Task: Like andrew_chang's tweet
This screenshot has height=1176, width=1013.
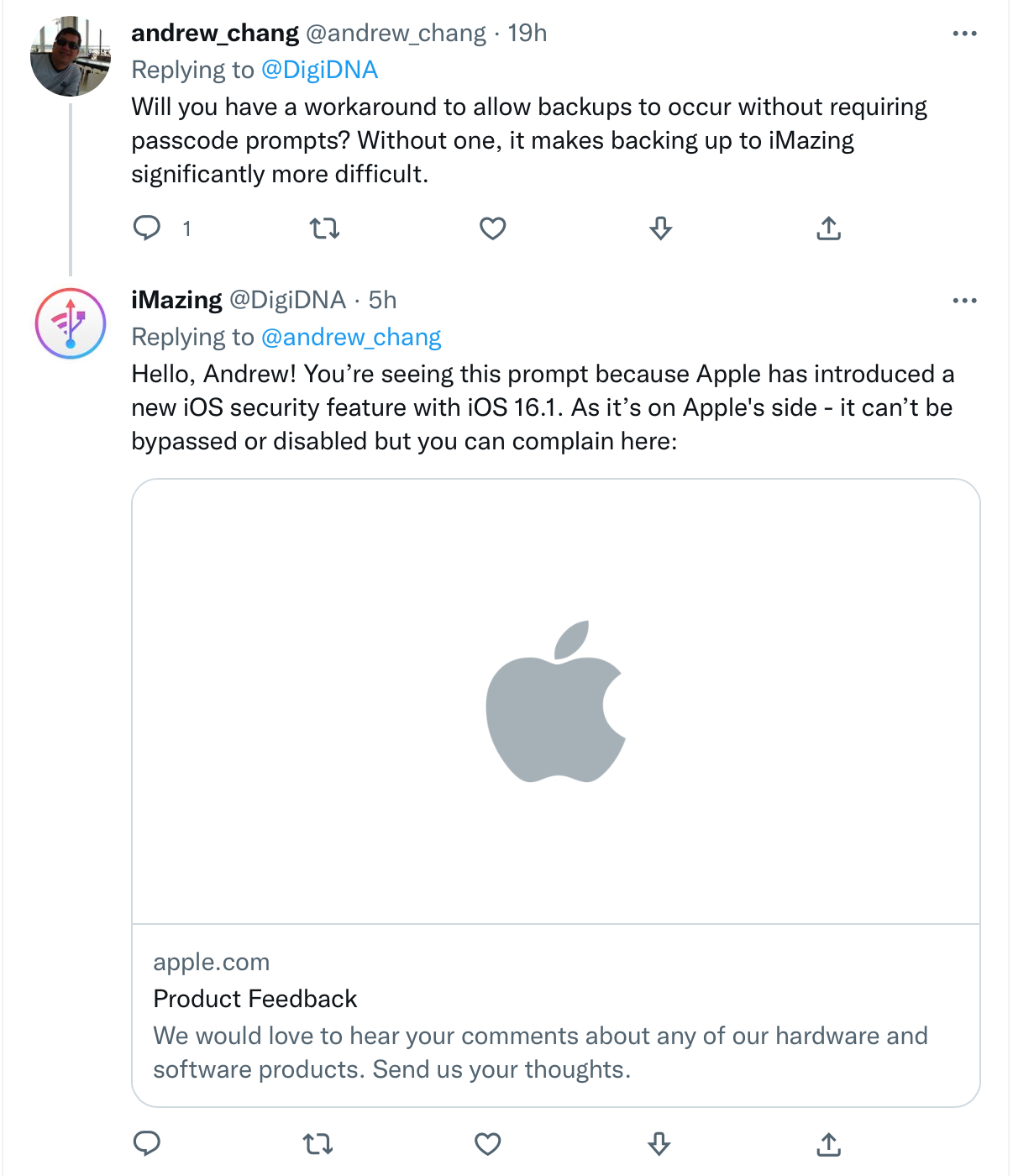Action: point(492,228)
